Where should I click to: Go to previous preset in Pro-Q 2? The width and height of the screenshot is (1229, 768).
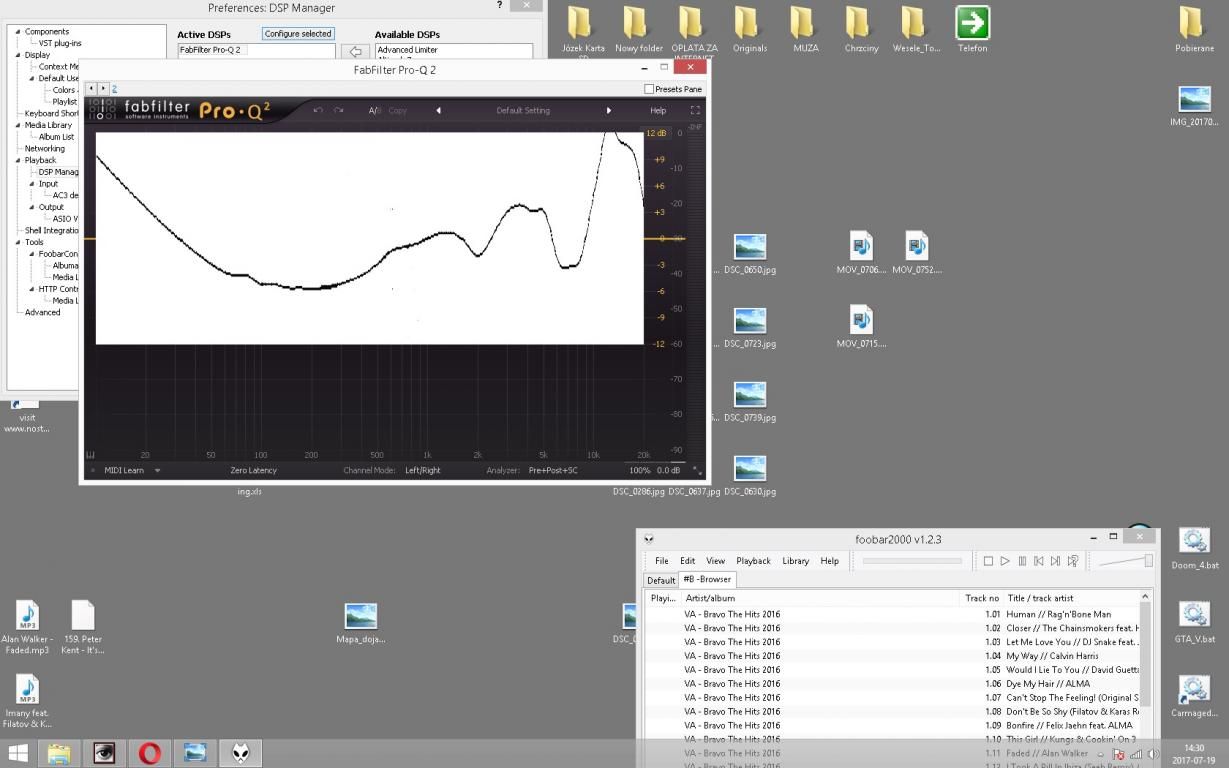[x=438, y=110]
